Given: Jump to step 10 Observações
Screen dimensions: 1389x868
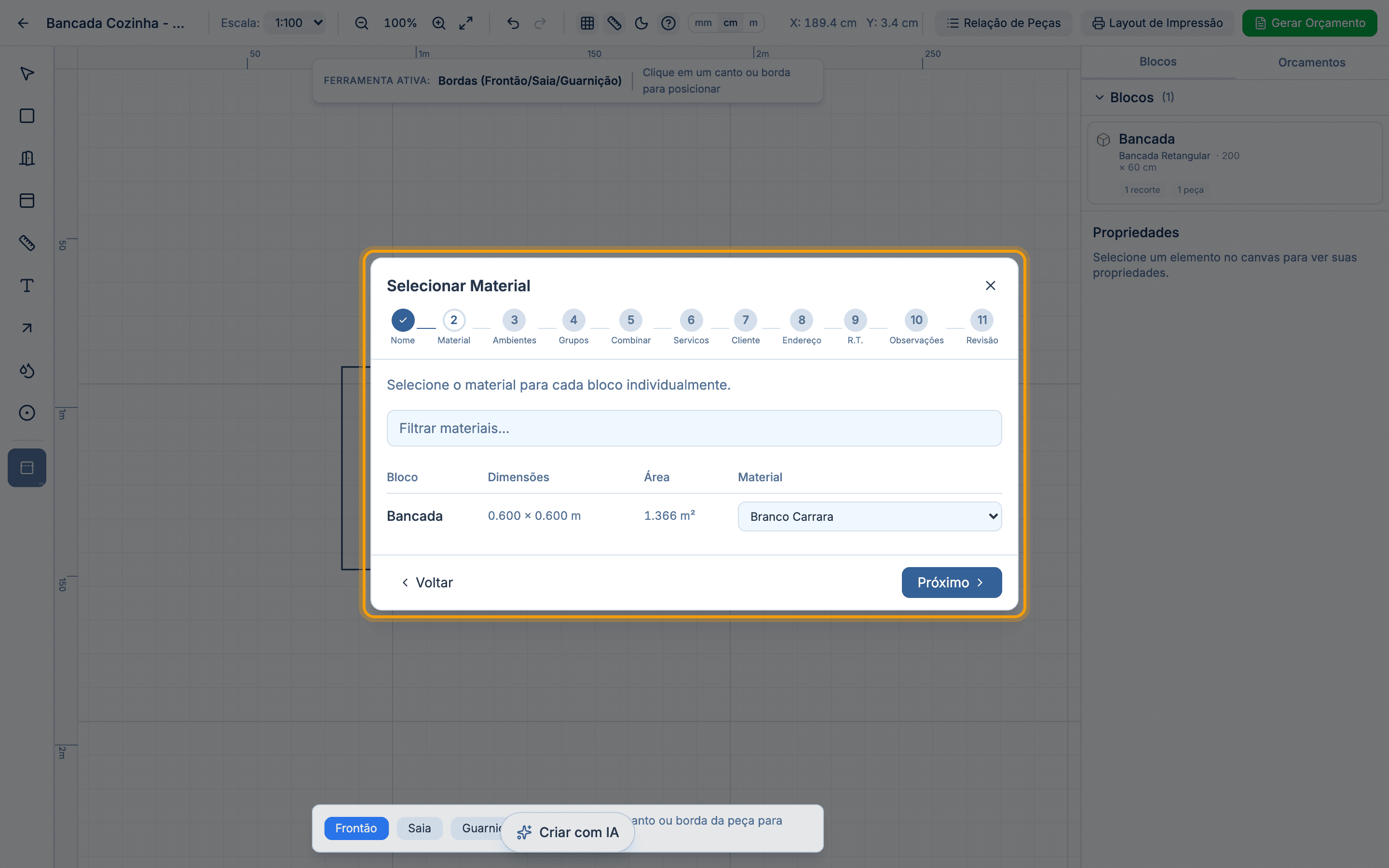Looking at the screenshot, I should click(917, 327).
